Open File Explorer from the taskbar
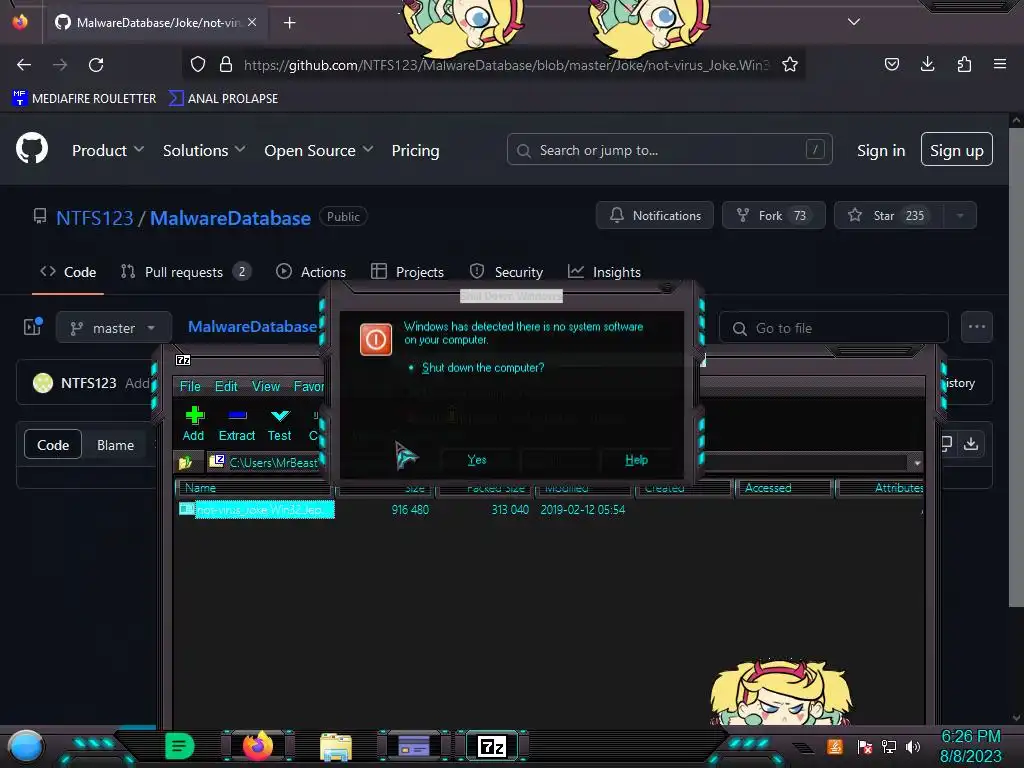 coord(336,747)
